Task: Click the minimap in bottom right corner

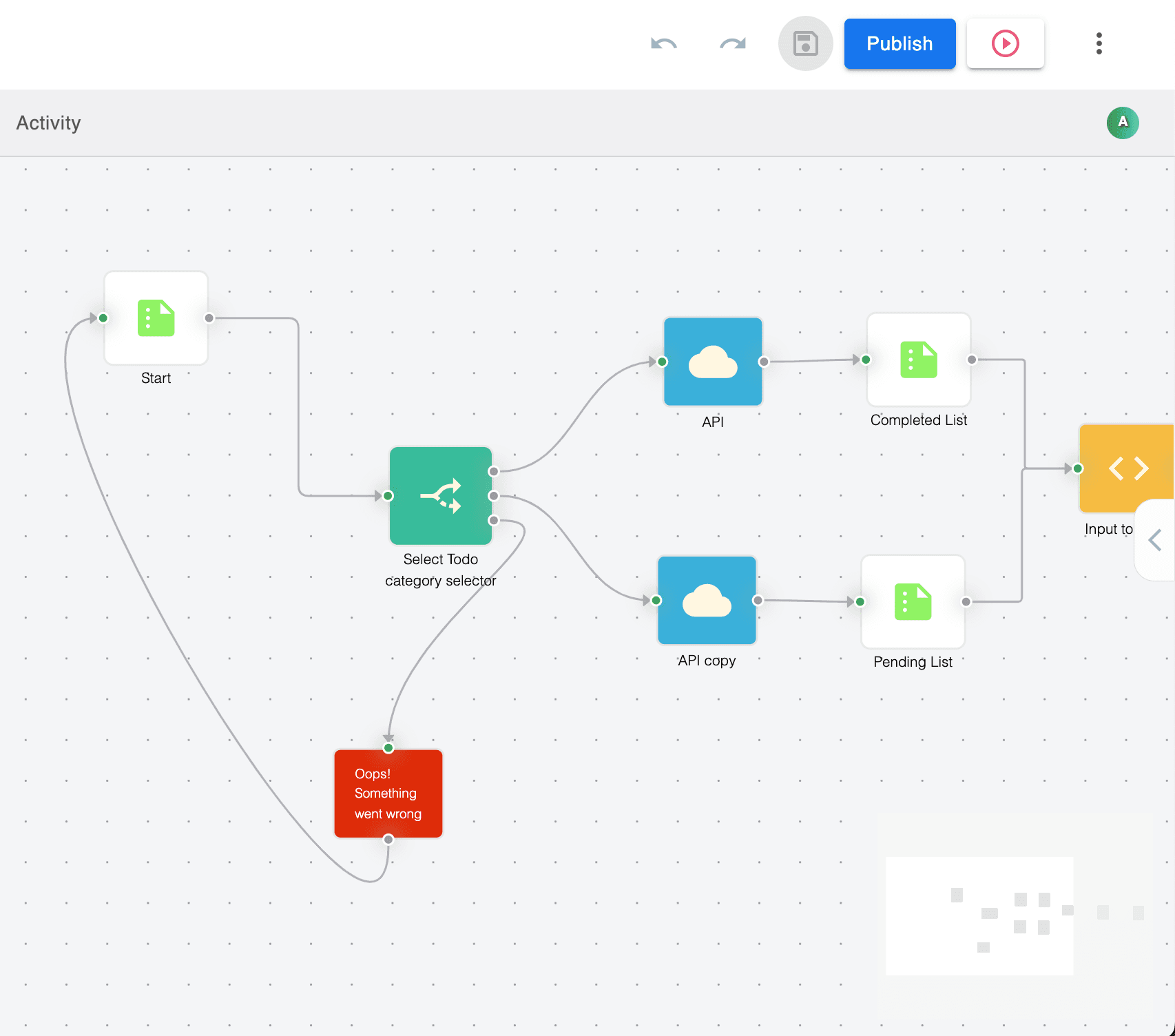Action: click(979, 916)
